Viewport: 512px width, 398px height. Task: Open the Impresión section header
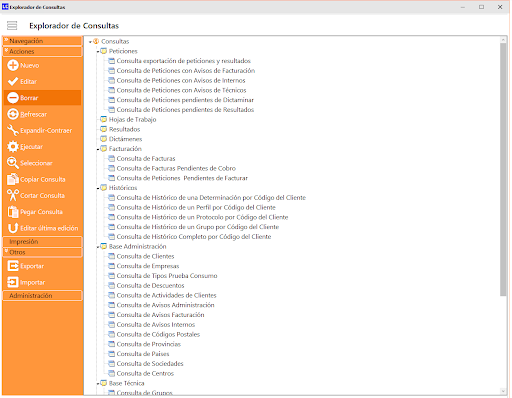(x=42, y=242)
